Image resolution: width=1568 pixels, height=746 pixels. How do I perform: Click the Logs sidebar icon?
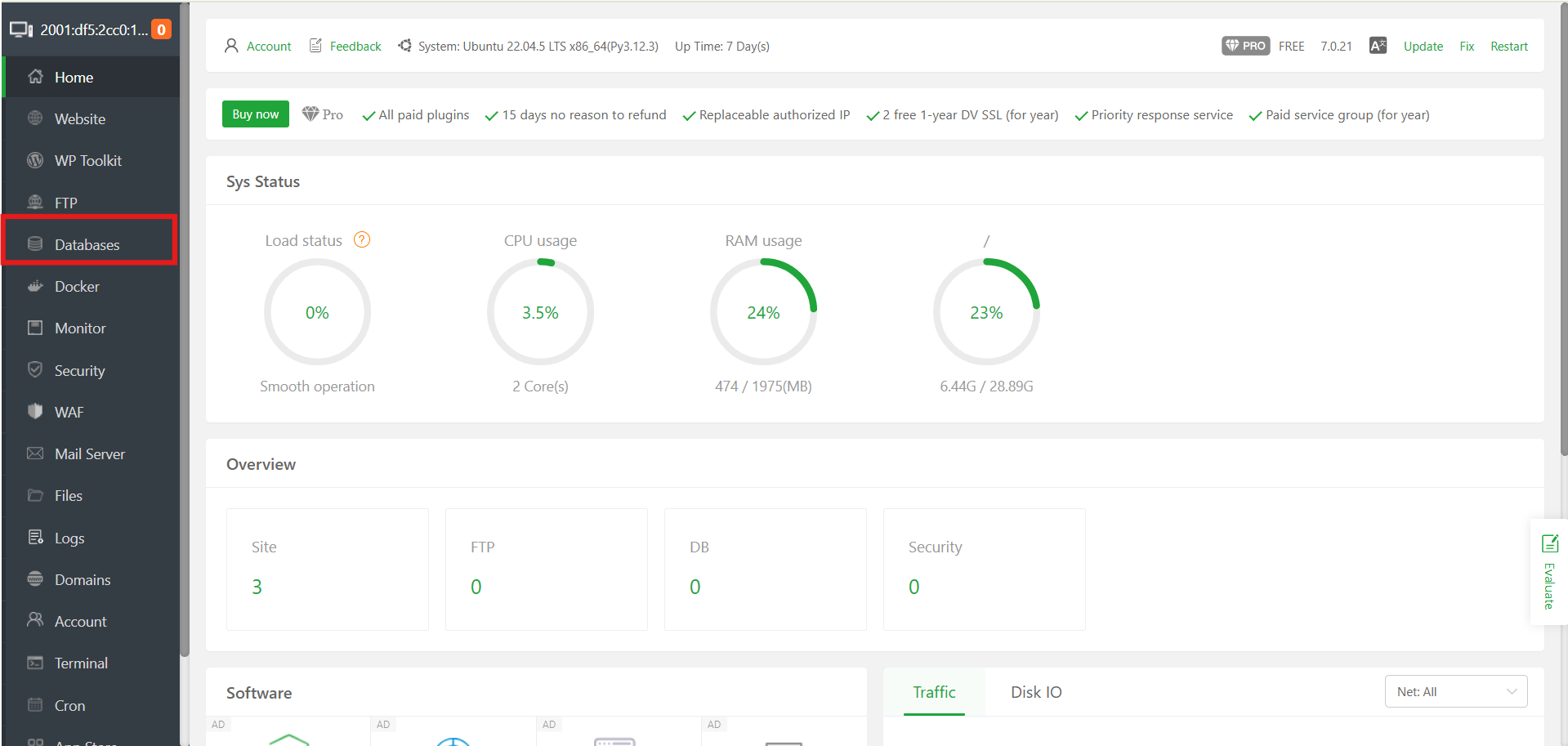(35, 537)
